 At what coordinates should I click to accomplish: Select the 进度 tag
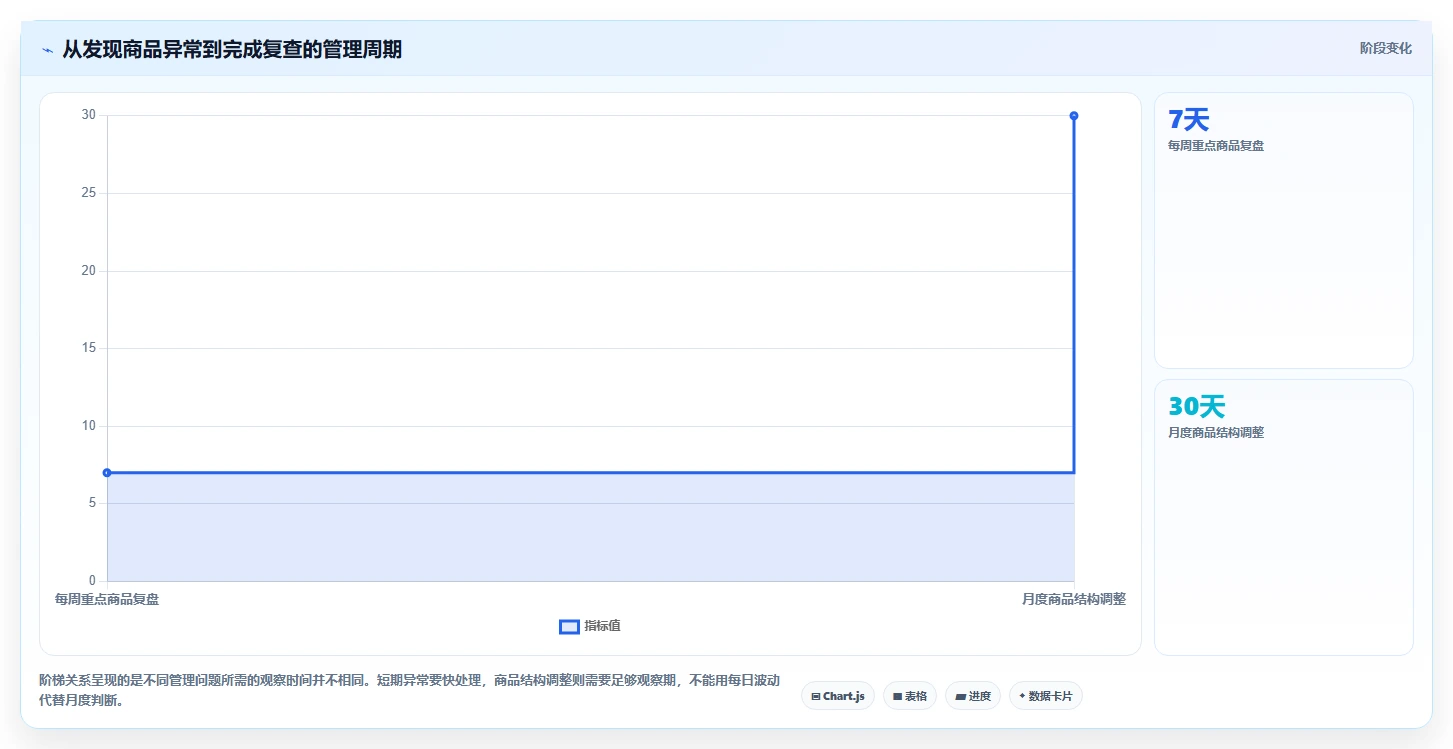pos(973,696)
